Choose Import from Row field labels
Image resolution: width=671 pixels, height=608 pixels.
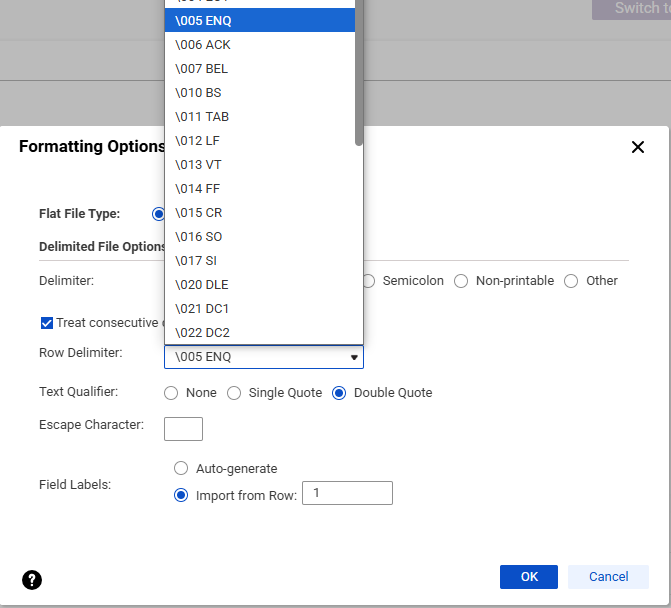181,495
